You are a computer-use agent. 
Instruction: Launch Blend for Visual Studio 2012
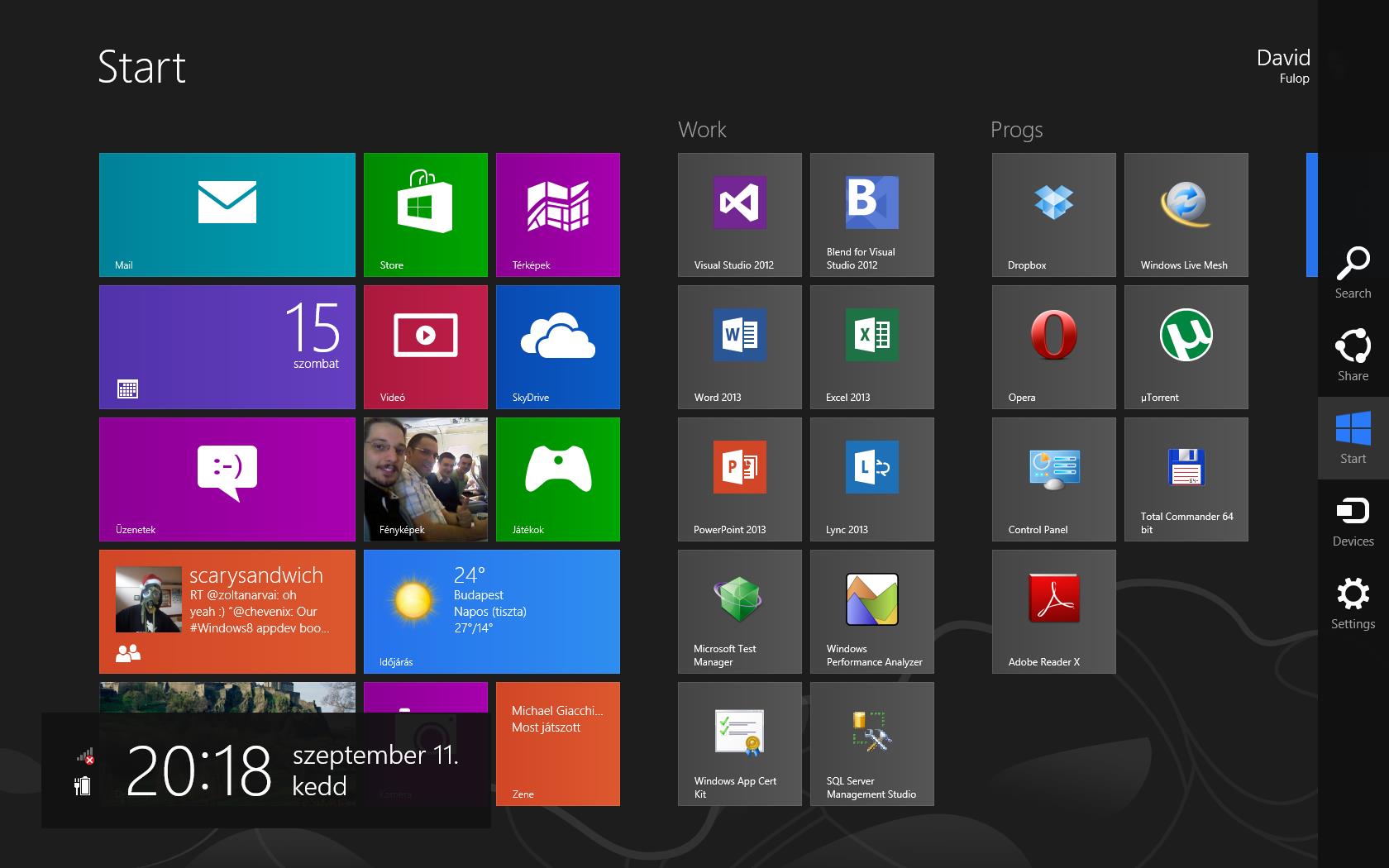point(872,215)
